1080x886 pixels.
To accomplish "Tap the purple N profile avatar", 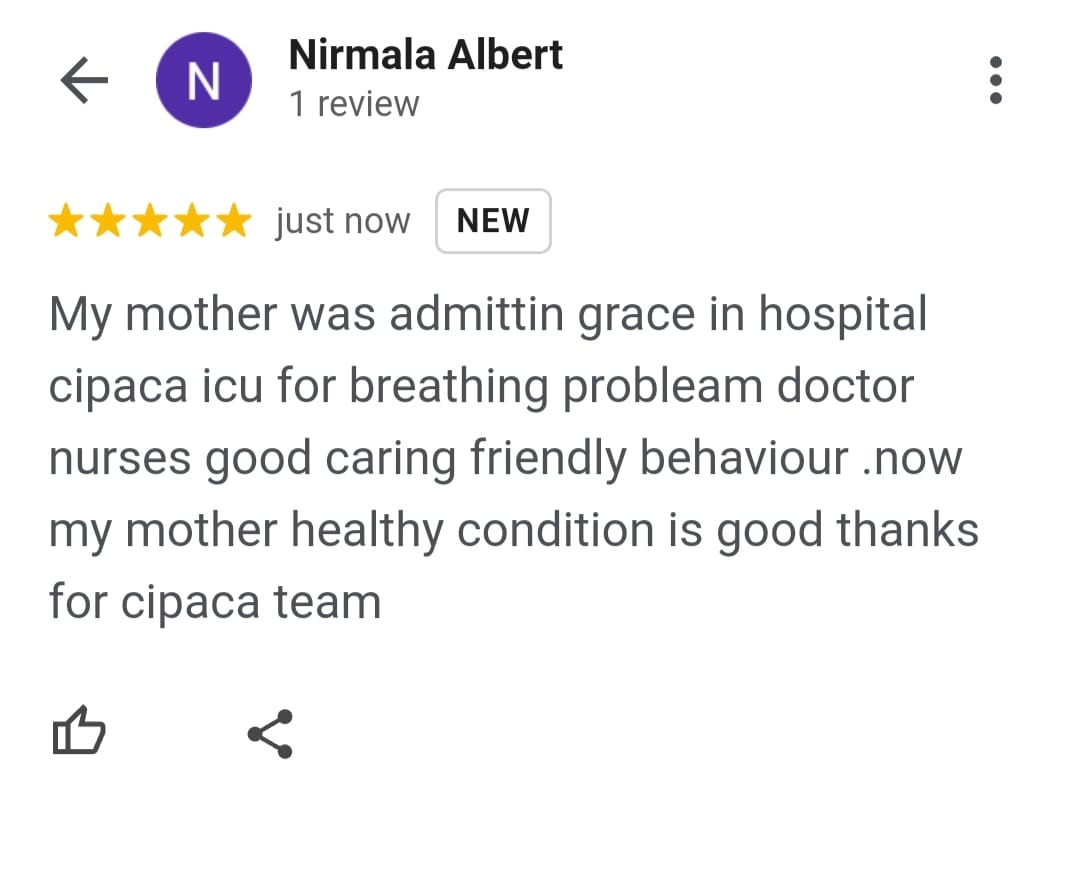I will (204, 80).
